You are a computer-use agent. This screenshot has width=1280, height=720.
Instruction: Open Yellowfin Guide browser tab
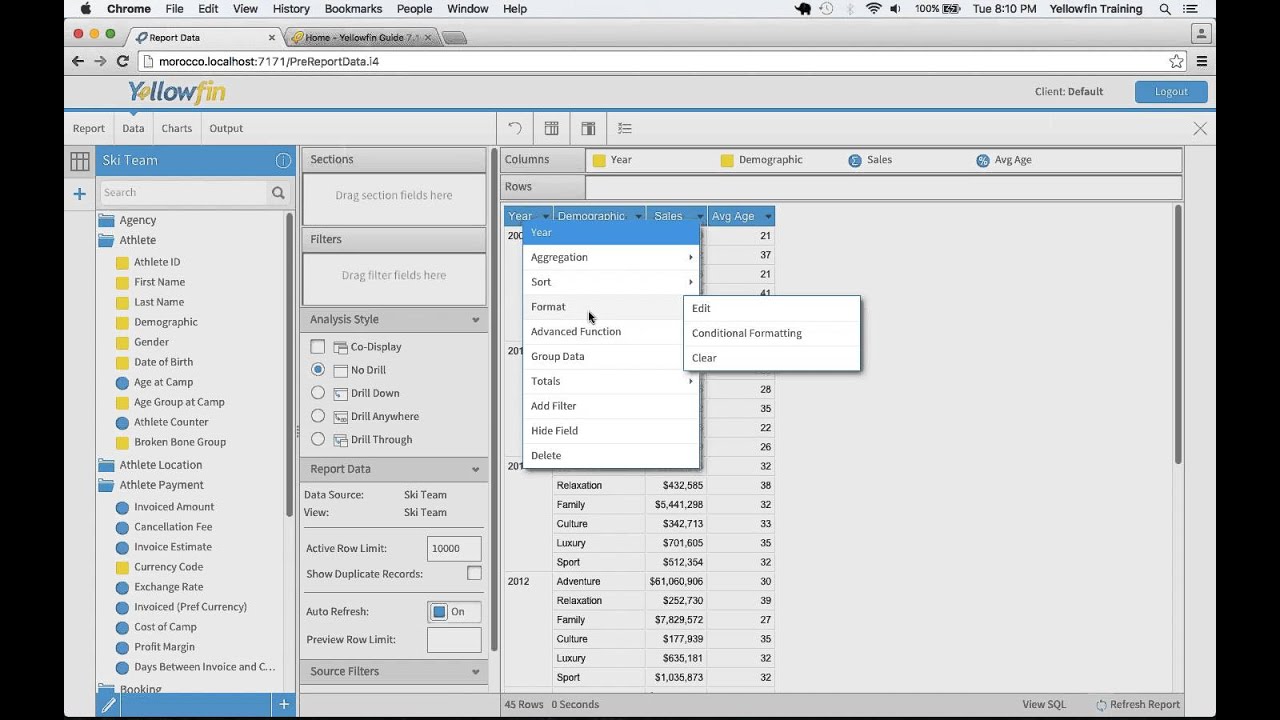click(361, 37)
